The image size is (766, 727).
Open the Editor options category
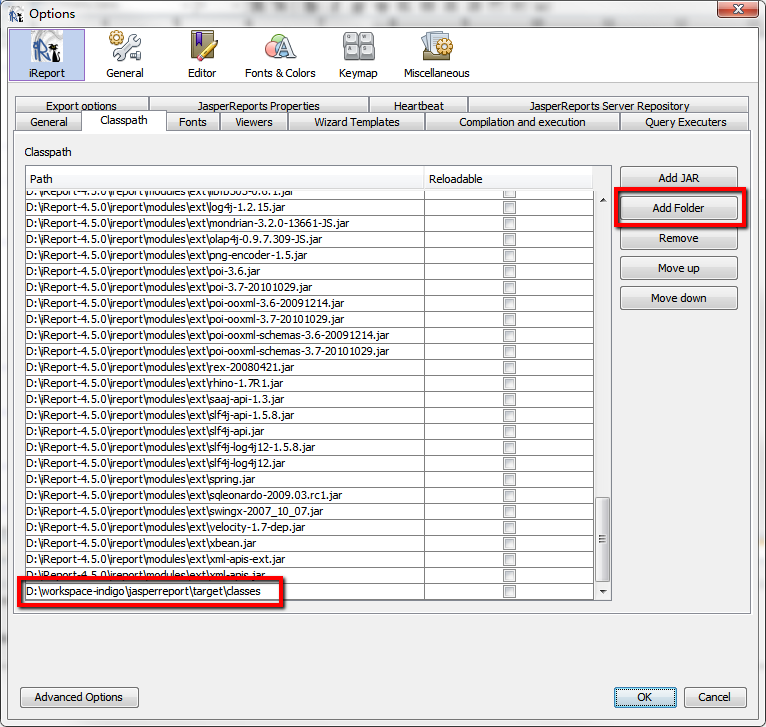click(x=201, y=54)
